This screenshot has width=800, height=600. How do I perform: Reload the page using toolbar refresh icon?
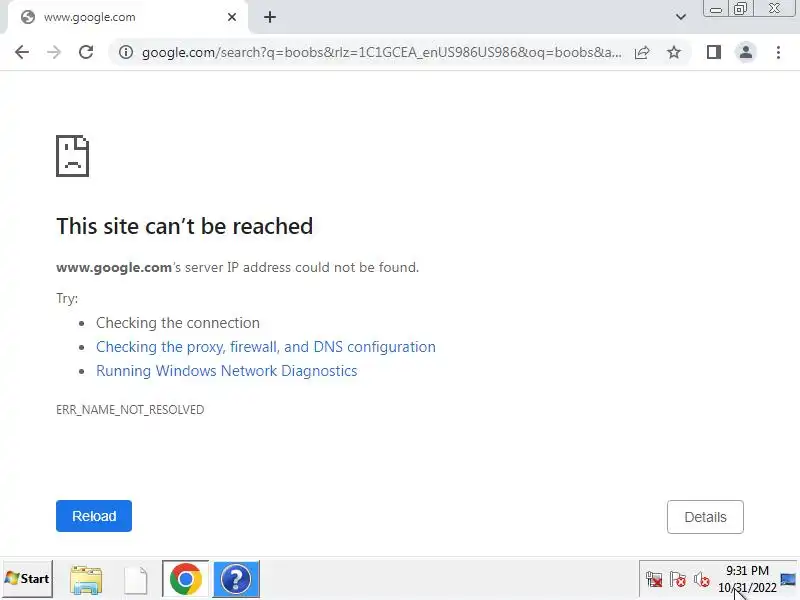pos(86,52)
